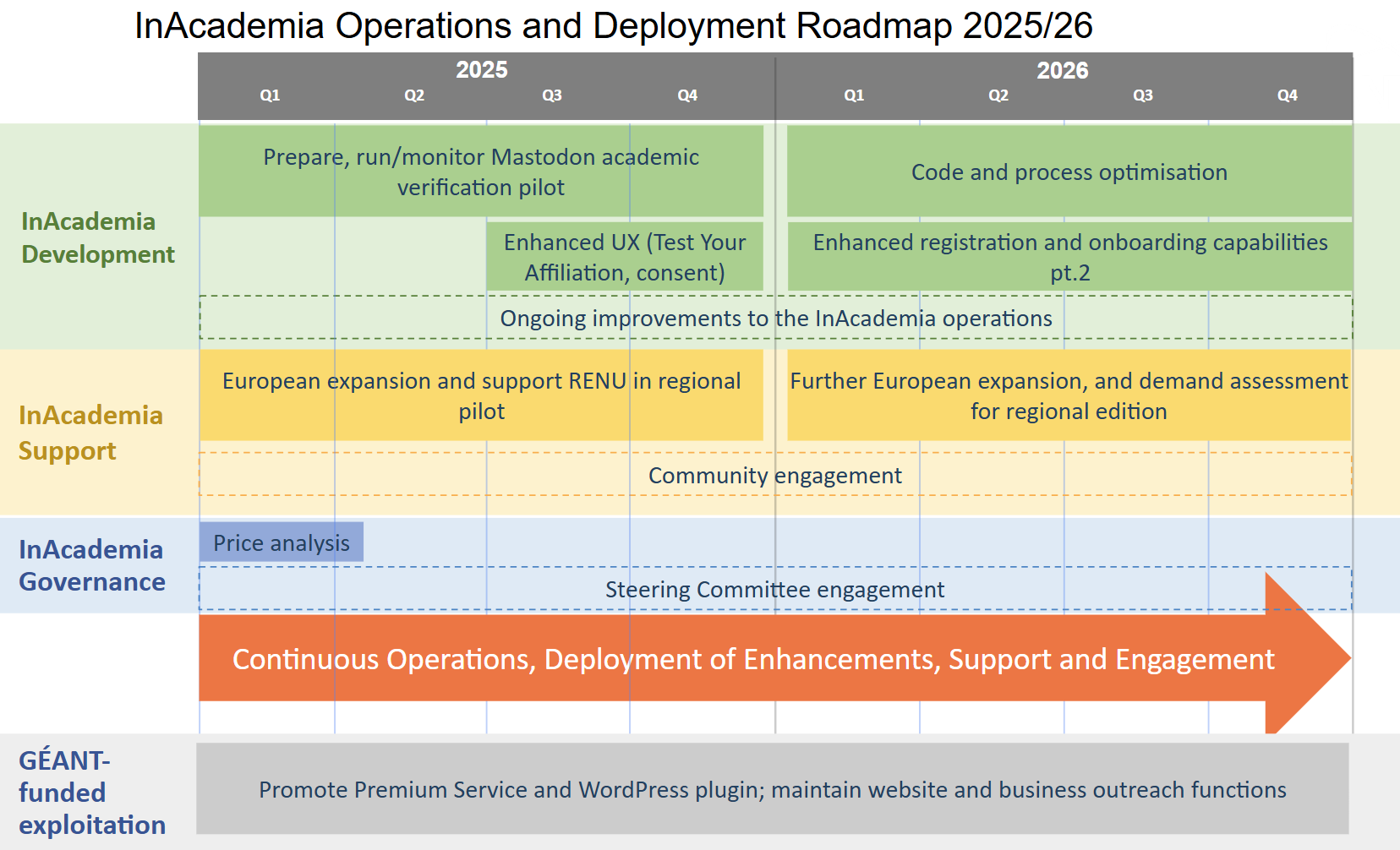Click the GÉANT-funded exploitation row label
The image size is (1400, 850).
tap(91, 793)
